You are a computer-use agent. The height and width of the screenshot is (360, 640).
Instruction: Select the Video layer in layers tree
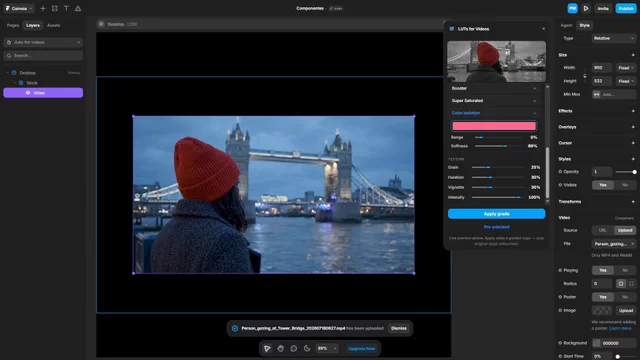pos(43,93)
